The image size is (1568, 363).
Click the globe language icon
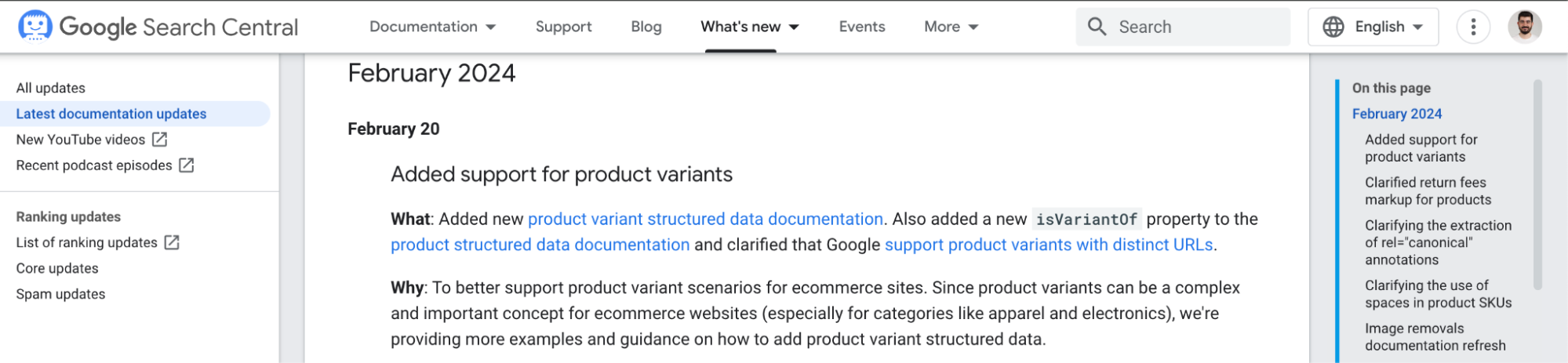point(1333,27)
